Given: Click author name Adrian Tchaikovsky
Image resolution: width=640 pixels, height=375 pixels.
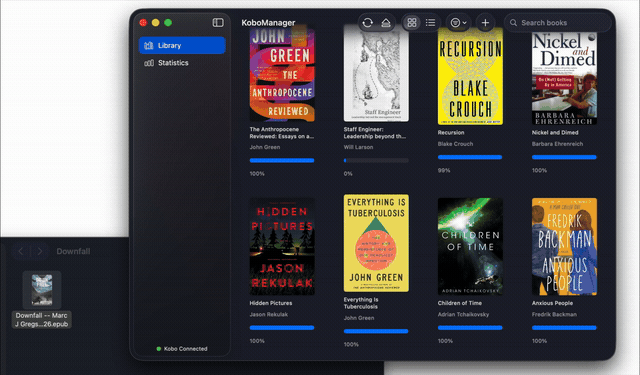Looking at the screenshot, I should (463, 315).
